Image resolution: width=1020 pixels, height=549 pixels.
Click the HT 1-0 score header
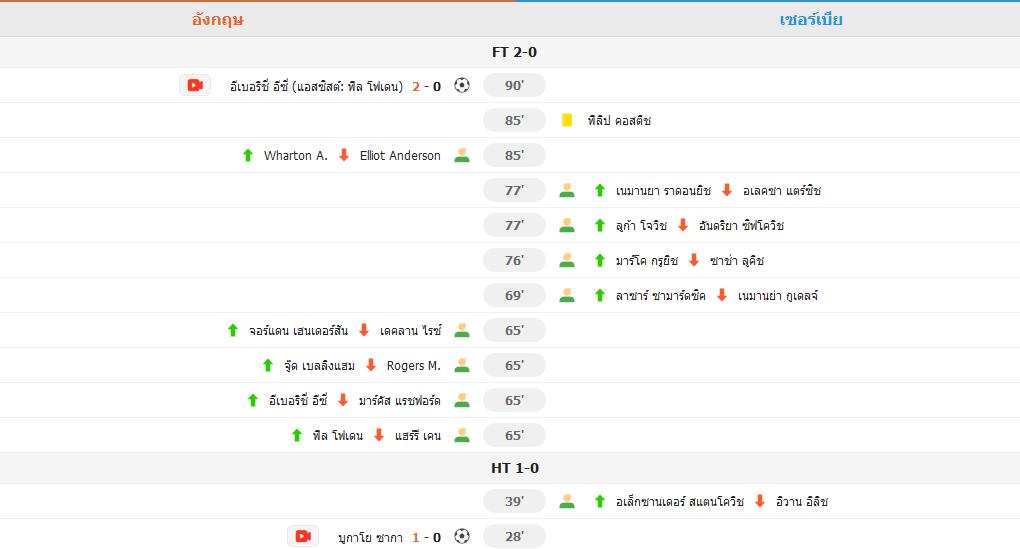click(514, 468)
